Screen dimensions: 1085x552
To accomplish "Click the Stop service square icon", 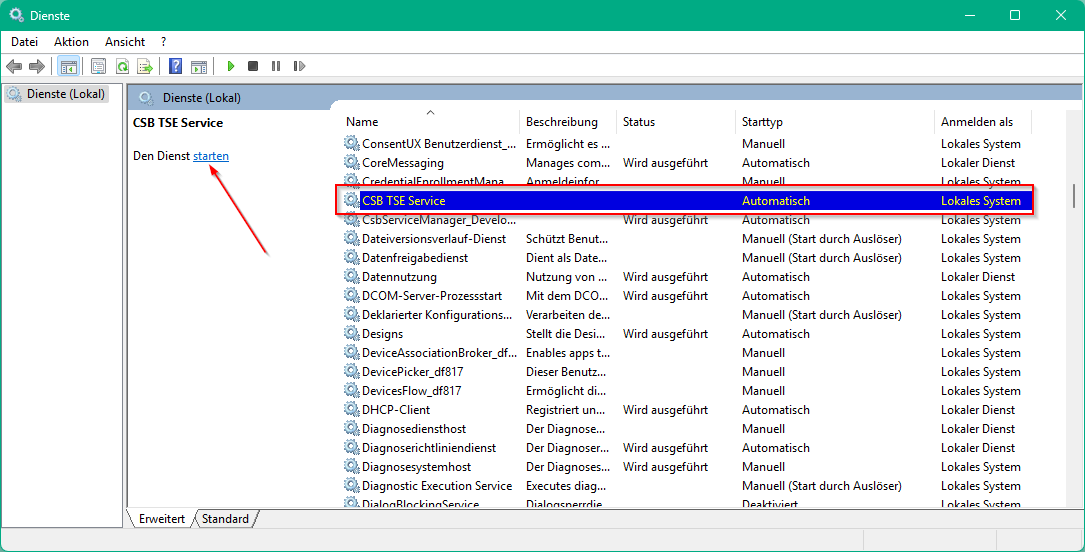I will [x=253, y=66].
